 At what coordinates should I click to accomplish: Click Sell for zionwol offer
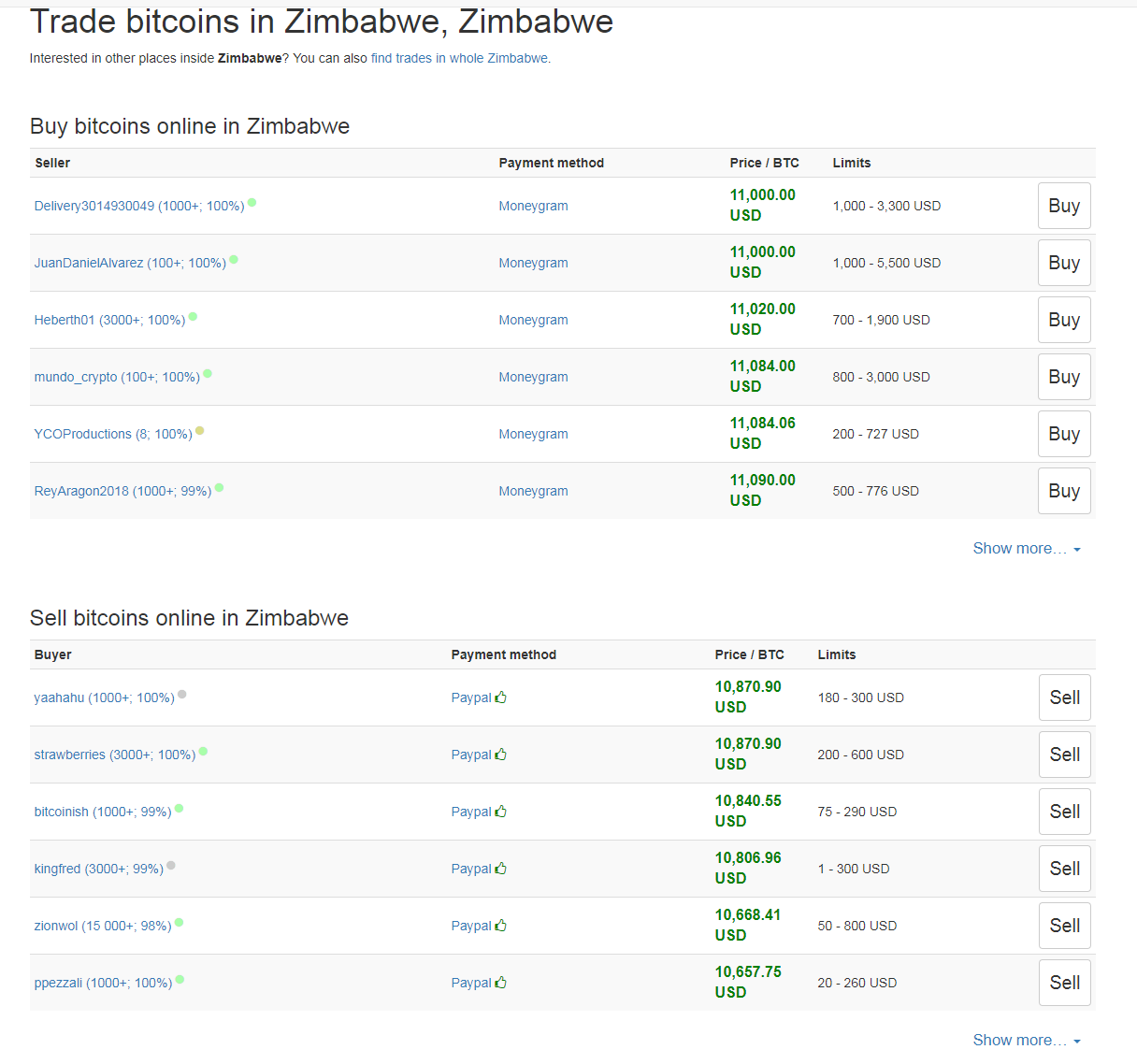coord(1065,926)
